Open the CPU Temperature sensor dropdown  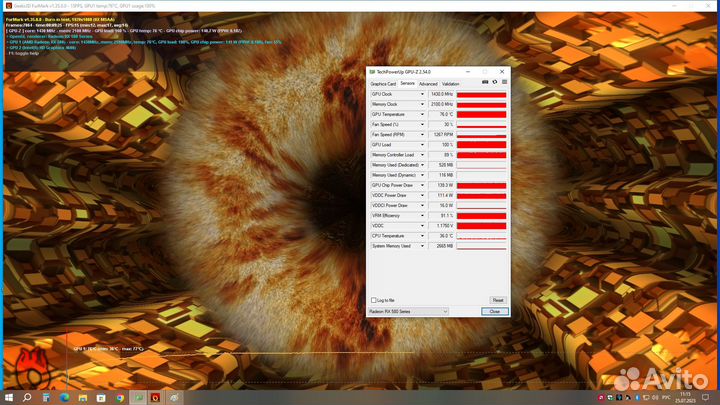click(422, 236)
